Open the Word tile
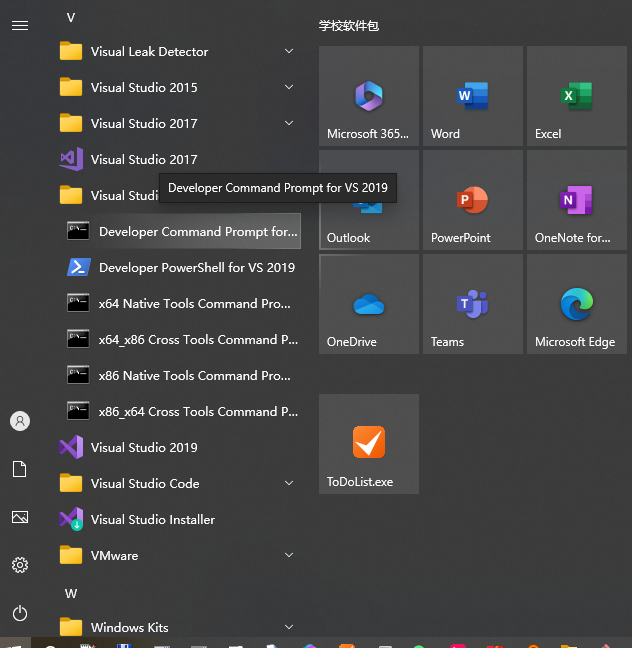Viewport: 632px width, 648px height. (x=472, y=97)
